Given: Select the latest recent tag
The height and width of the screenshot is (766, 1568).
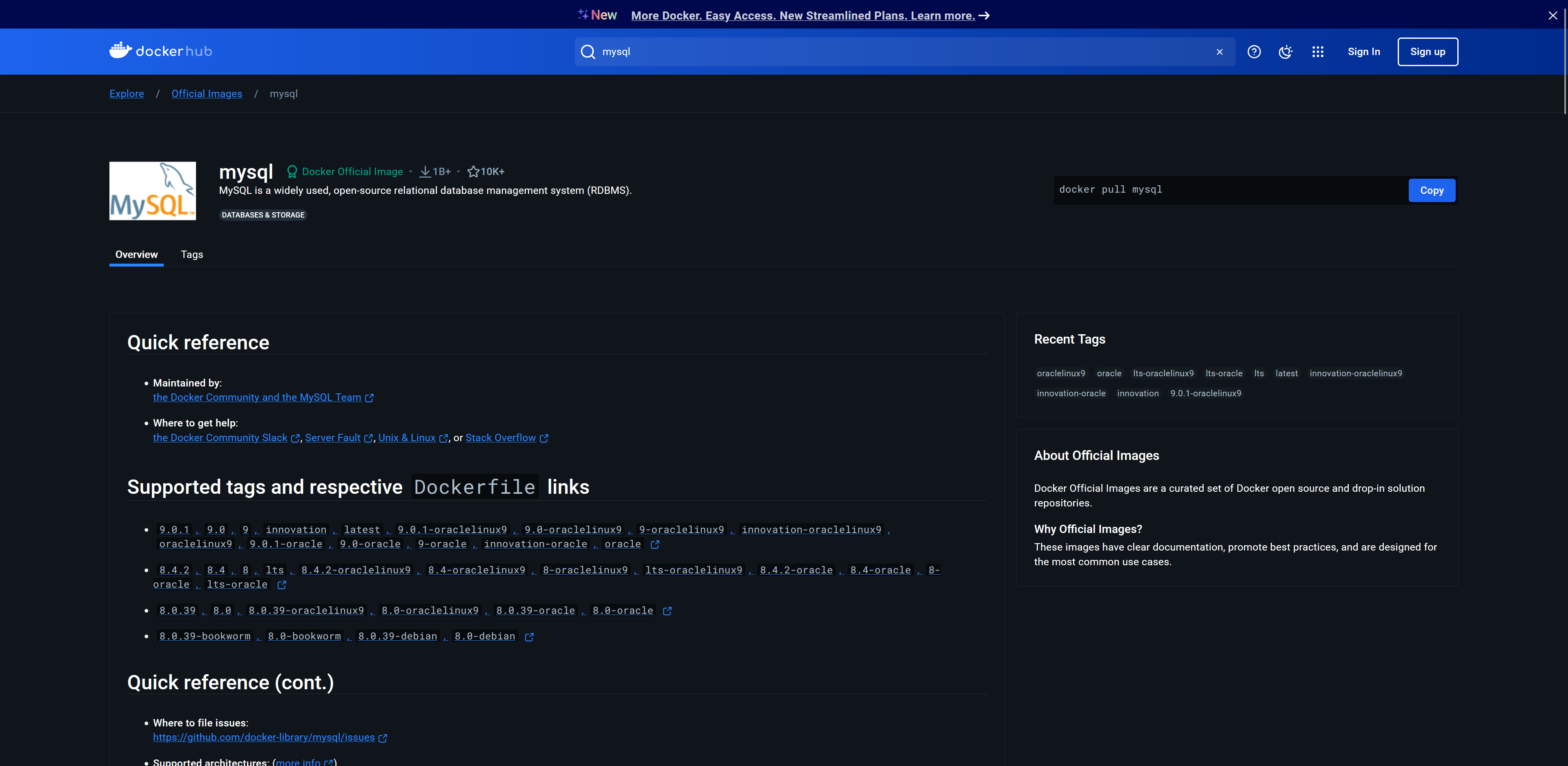Looking at the screenshot, I should coord(1287,373).
